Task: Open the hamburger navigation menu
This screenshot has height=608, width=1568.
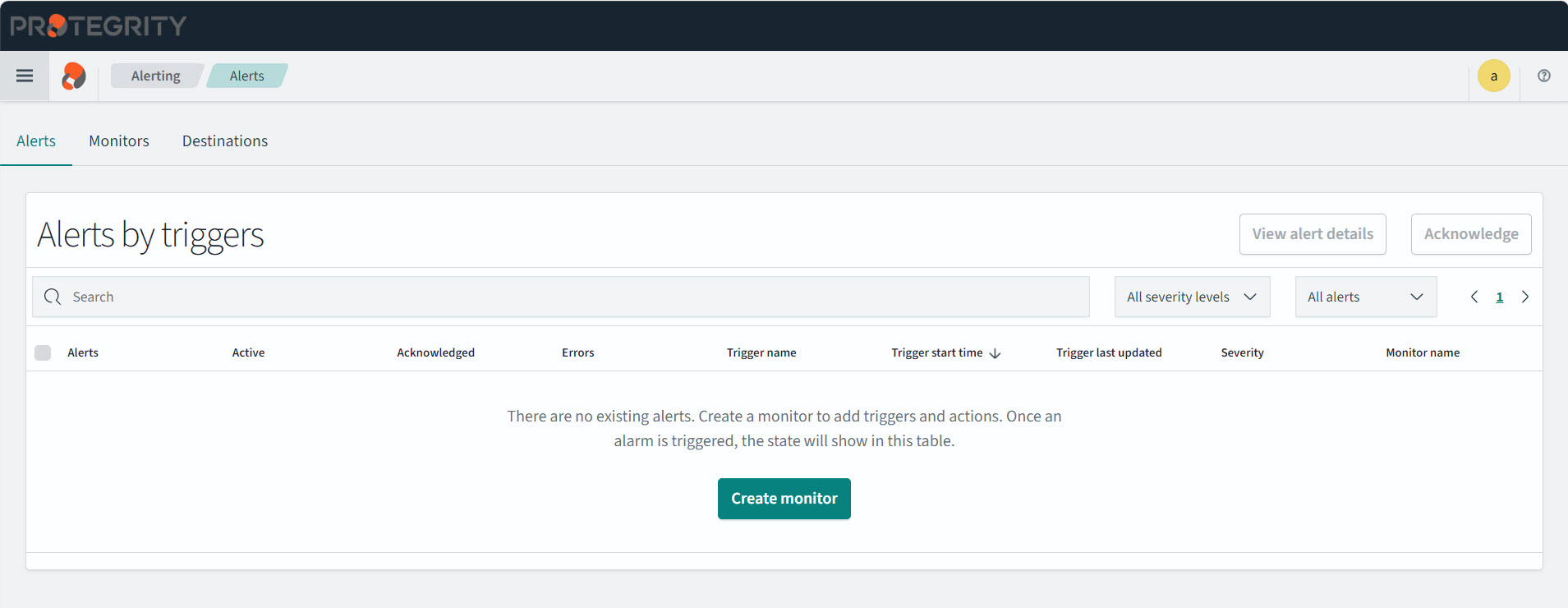Action: (x=25, y=76)
